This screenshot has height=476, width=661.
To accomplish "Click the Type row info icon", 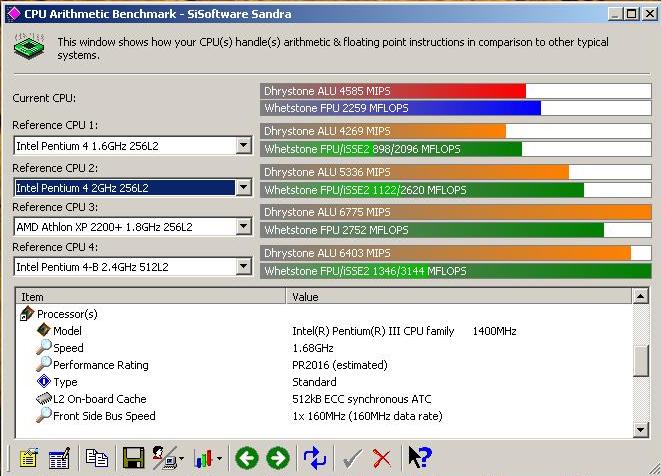I will pos(44,381).
